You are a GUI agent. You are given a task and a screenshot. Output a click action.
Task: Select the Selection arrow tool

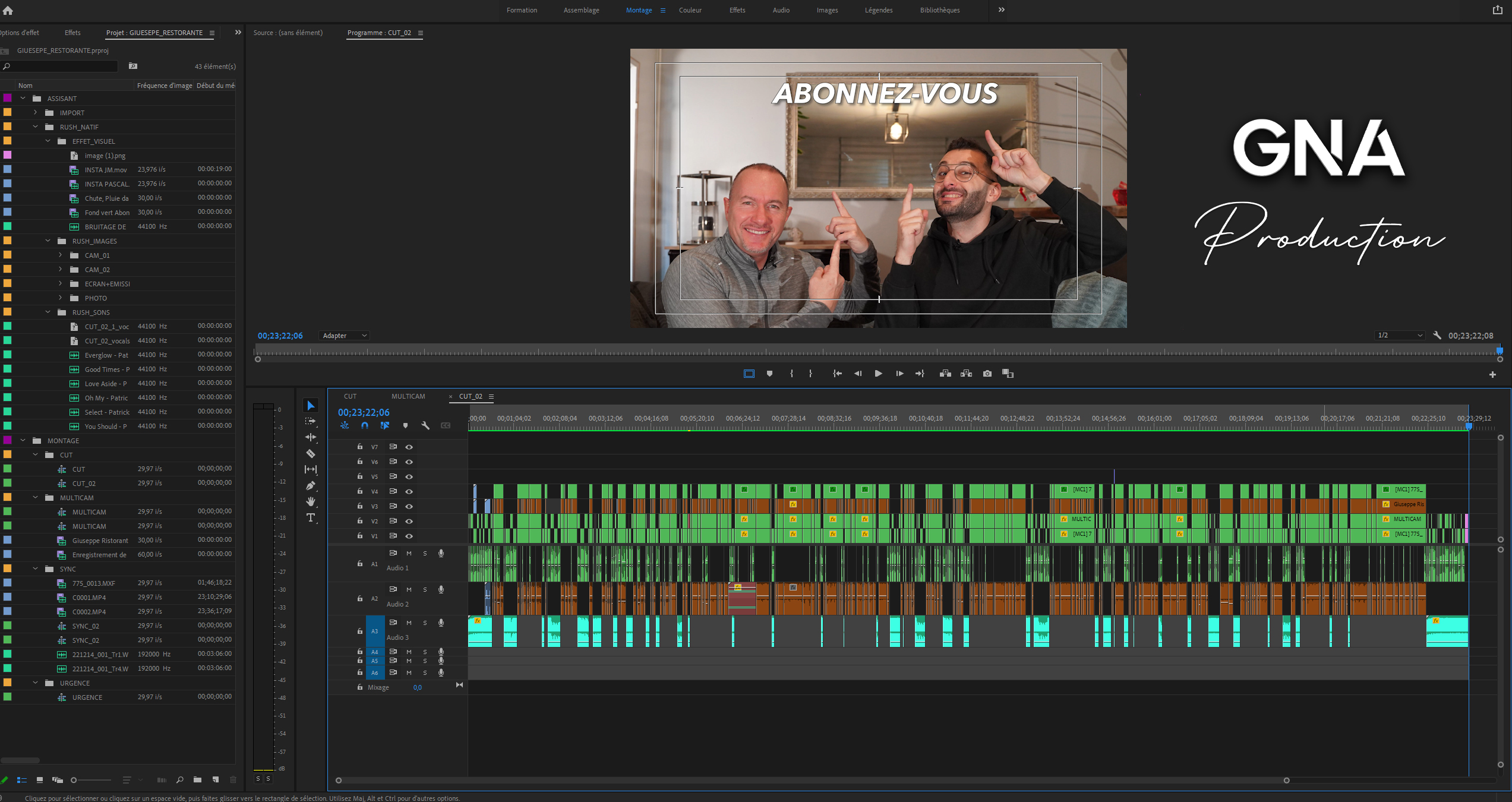point(311,405)
